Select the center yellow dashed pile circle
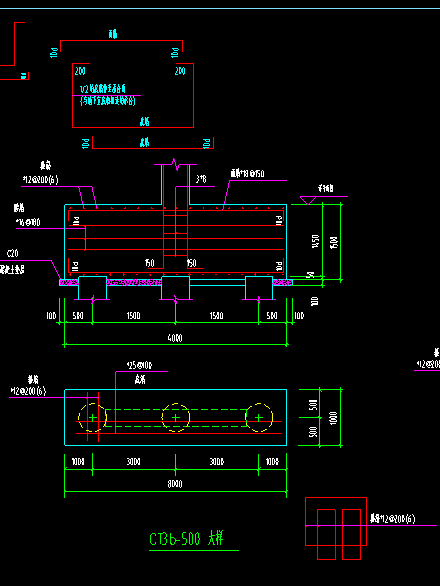The image size is (440, 586). pyautogui.click(x=176, y=417)
